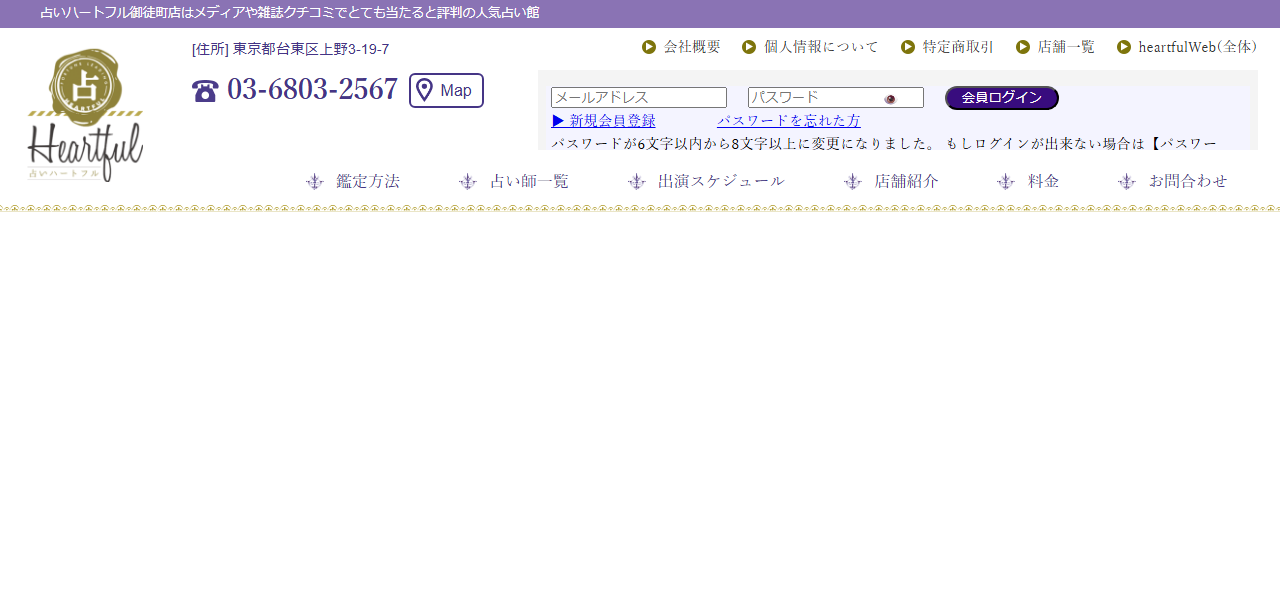
Task: Click the telephone icon beside the number
Action: pos(205,91)
